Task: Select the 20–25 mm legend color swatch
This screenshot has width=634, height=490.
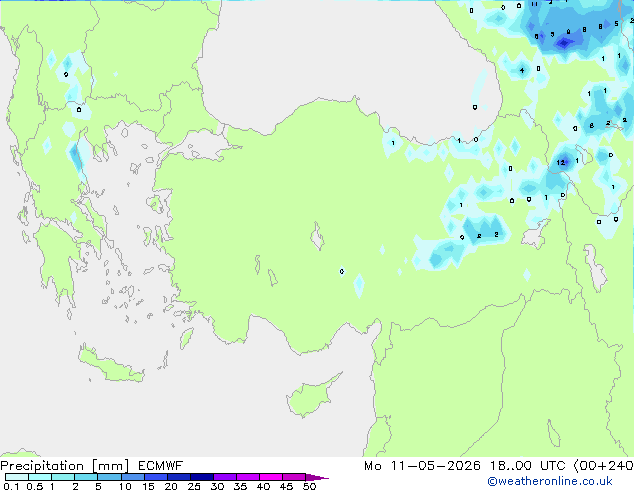Action: [x=179, y=477]
